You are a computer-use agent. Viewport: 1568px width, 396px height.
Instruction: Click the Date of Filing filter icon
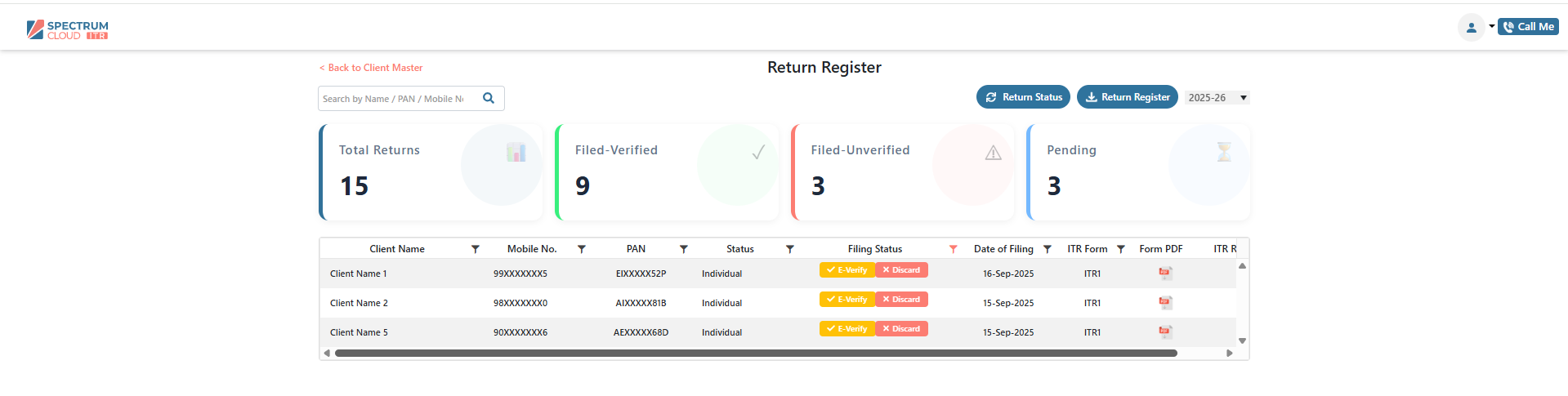point(1048,249)
